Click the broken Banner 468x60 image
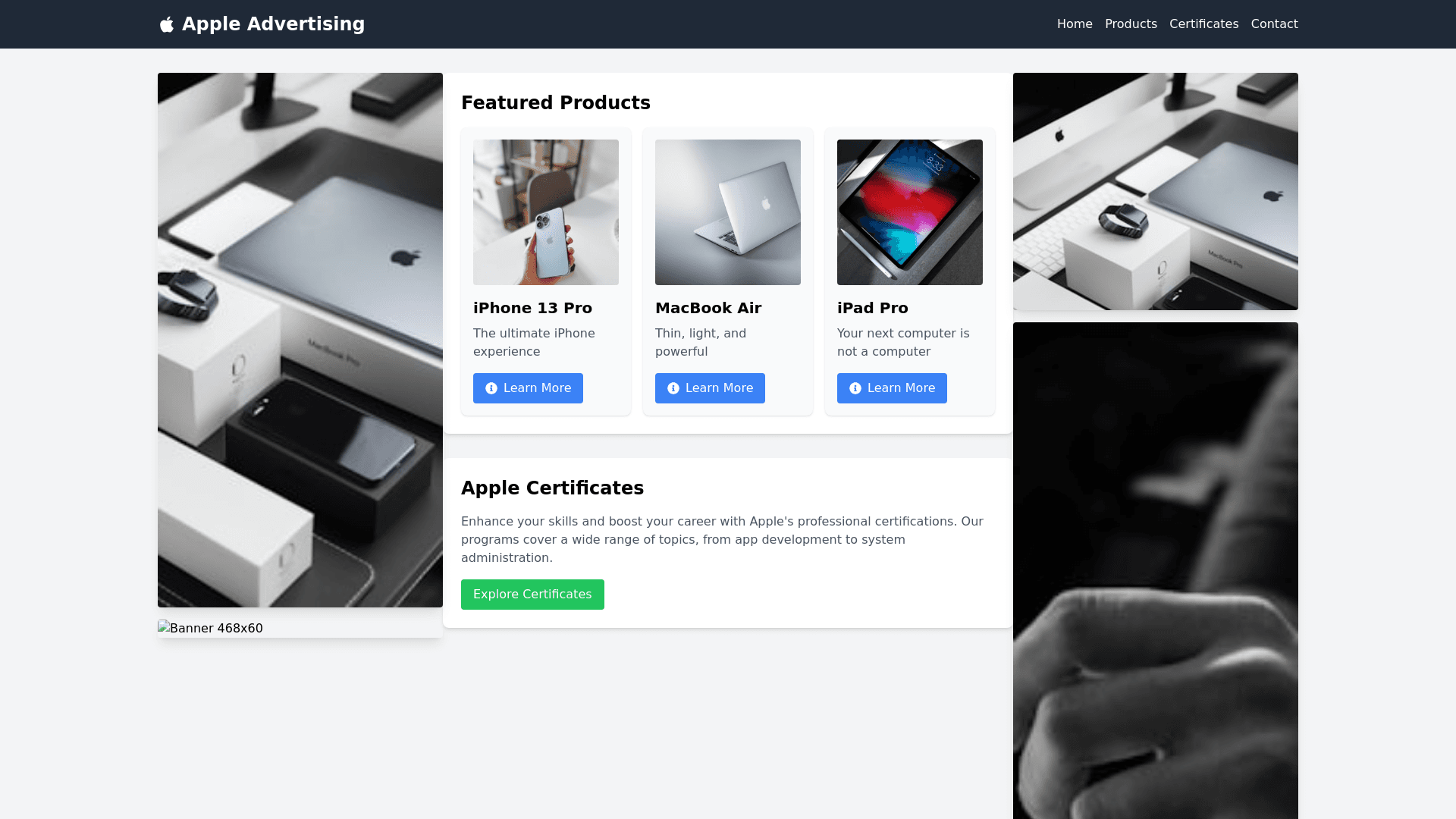Screen dimensions: 1456x819 click(211, 628)
